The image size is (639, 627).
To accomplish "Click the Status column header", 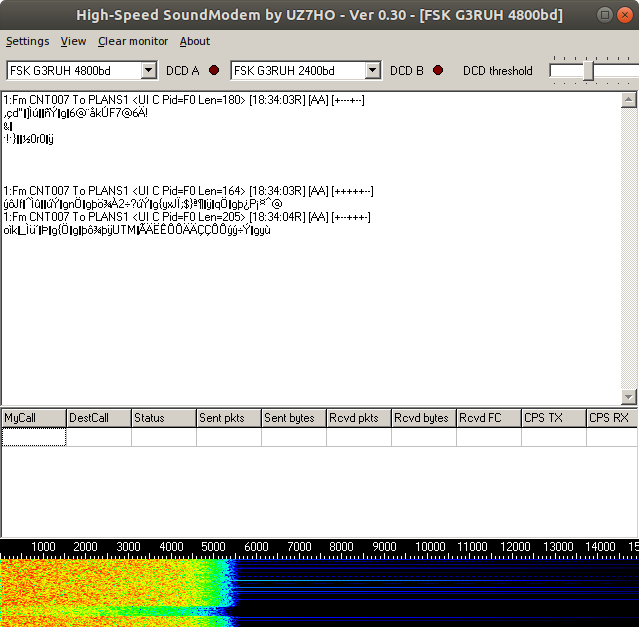I will (164, 418).
